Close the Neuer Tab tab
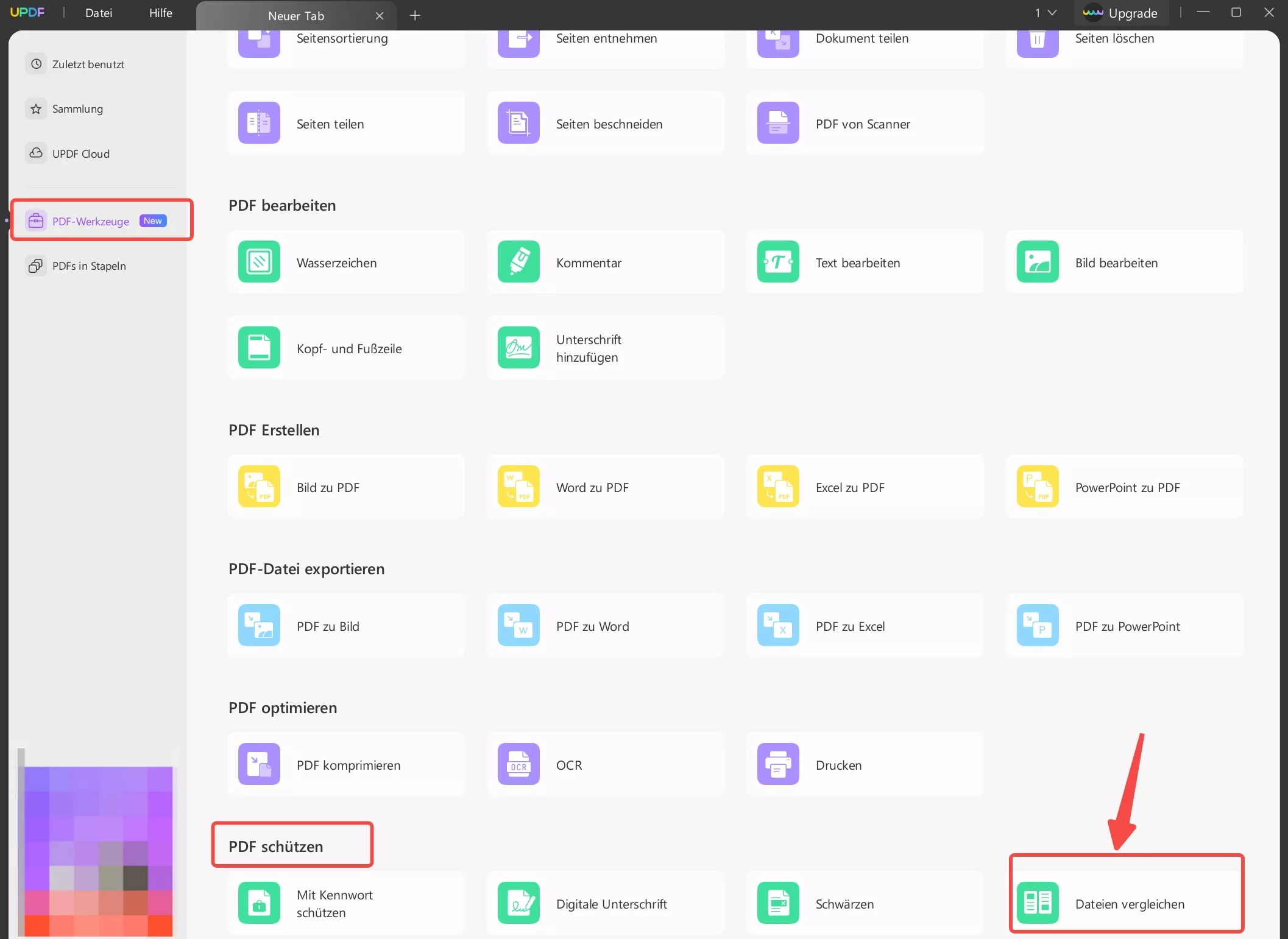1288x939 pixels. click(380, 15)
